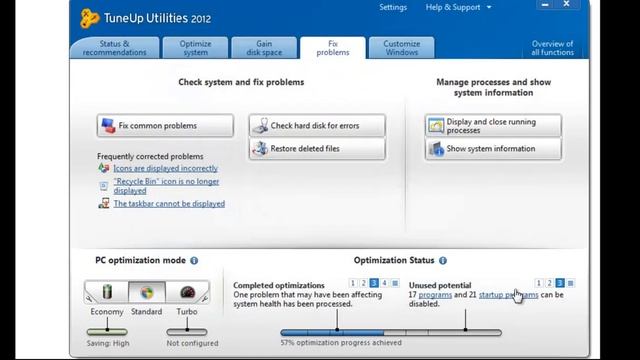Activate Turbo mode
The height and width of the screenshot is (360, 640).
187,292
